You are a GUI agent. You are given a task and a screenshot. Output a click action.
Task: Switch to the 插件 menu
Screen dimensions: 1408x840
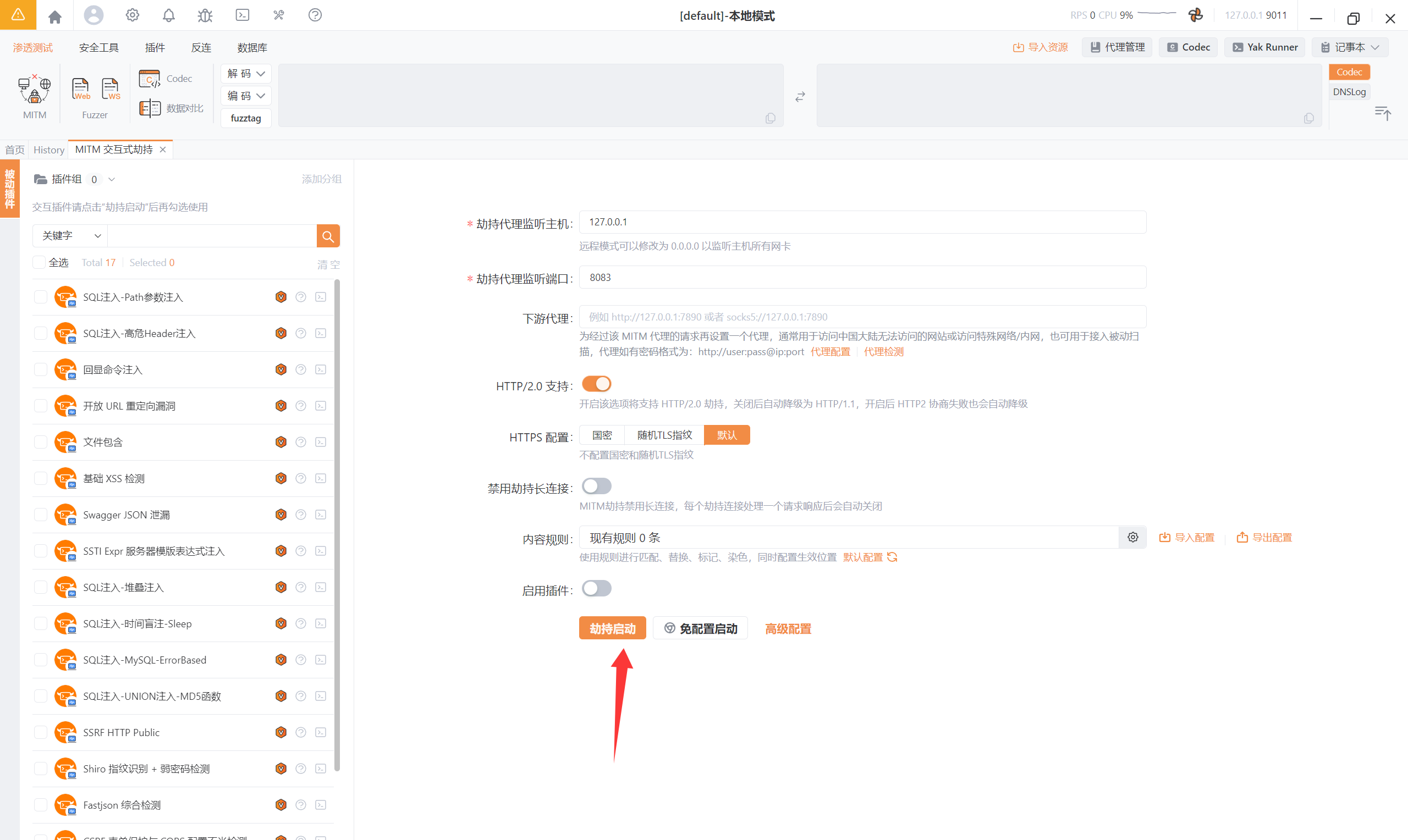[x=155, y=47]
